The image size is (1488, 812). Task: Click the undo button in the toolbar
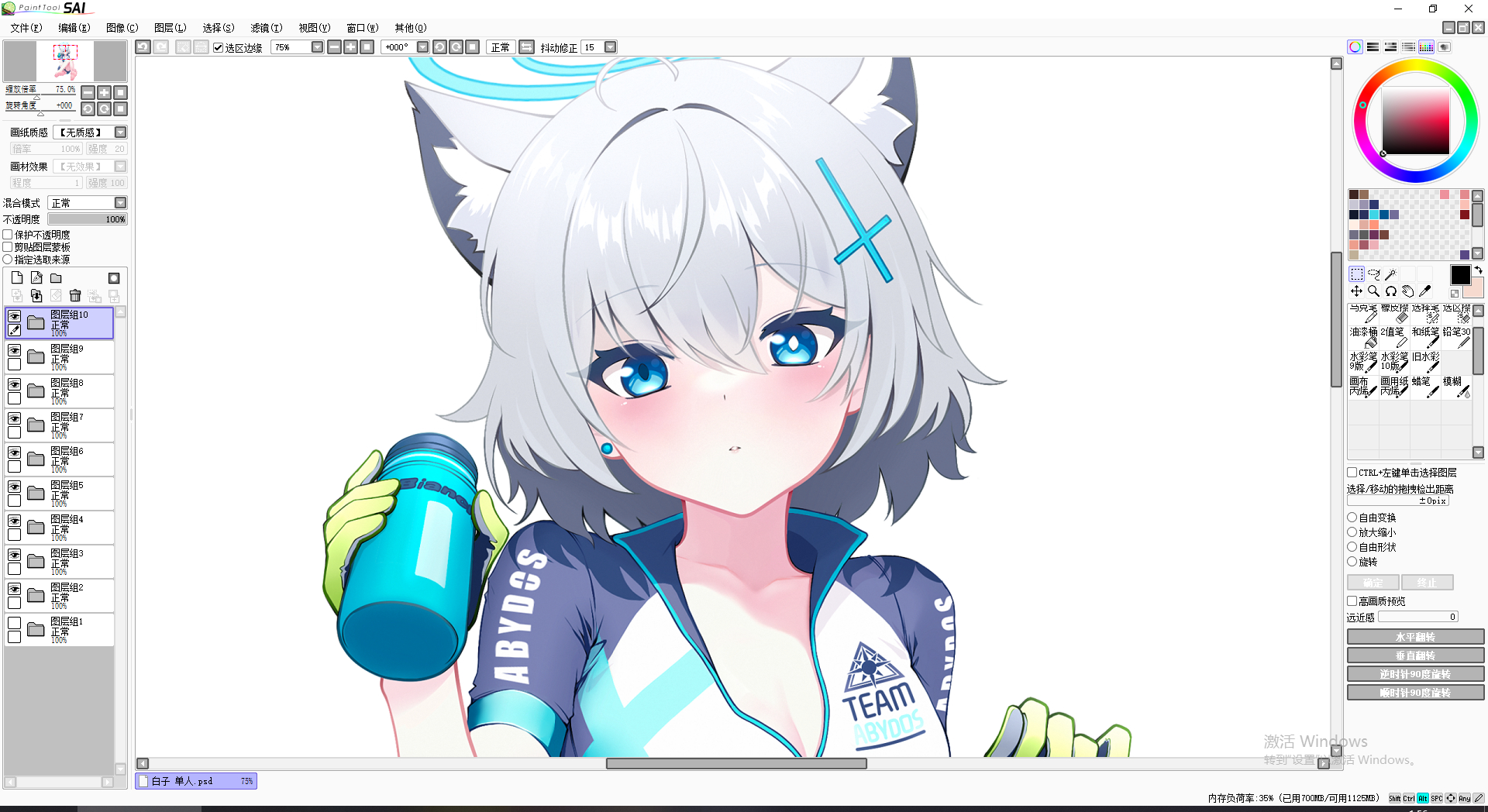pos(143,47)
